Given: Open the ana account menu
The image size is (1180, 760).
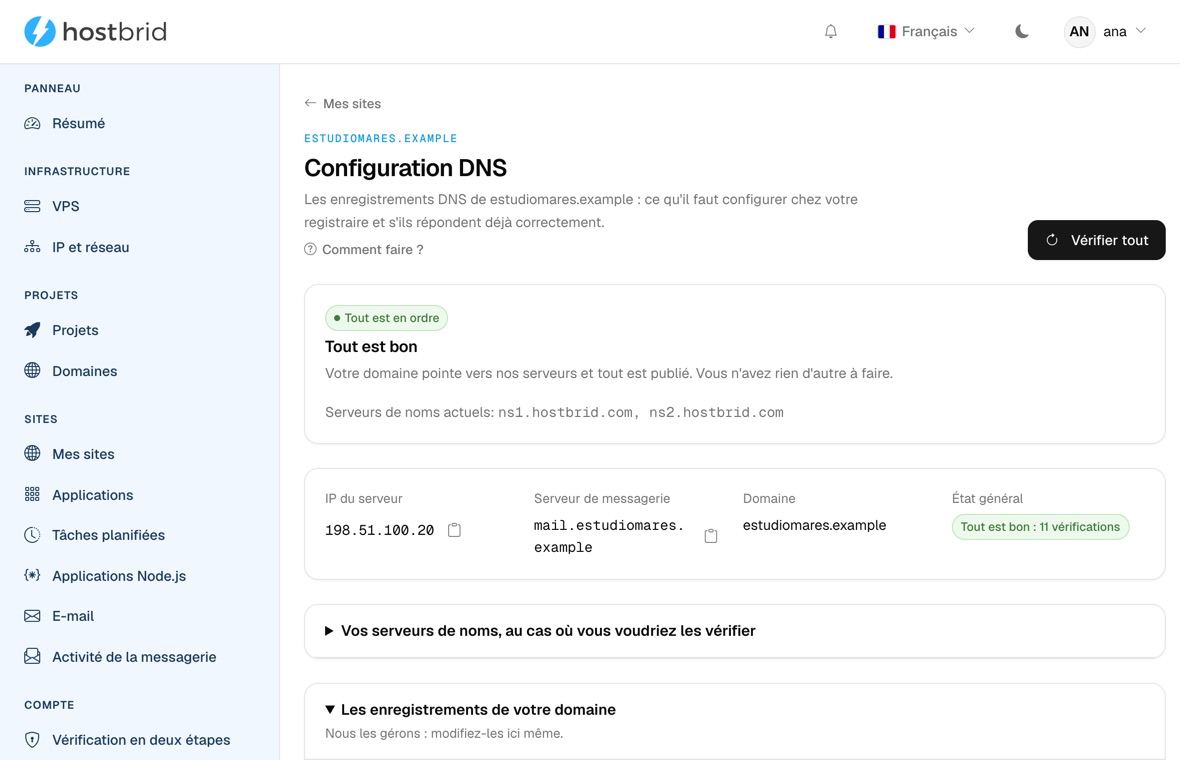Looking at the screenshot, I should pos(1106,32).
